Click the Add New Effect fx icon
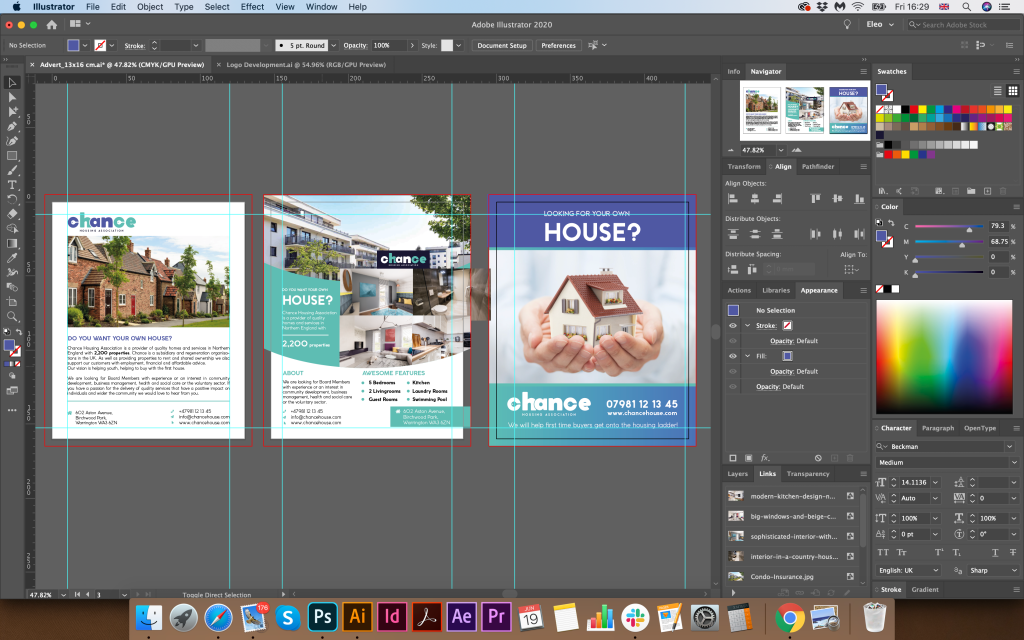Image resolution: width=1024 pixels, height=640 pixels. click(x=765, y=457)
